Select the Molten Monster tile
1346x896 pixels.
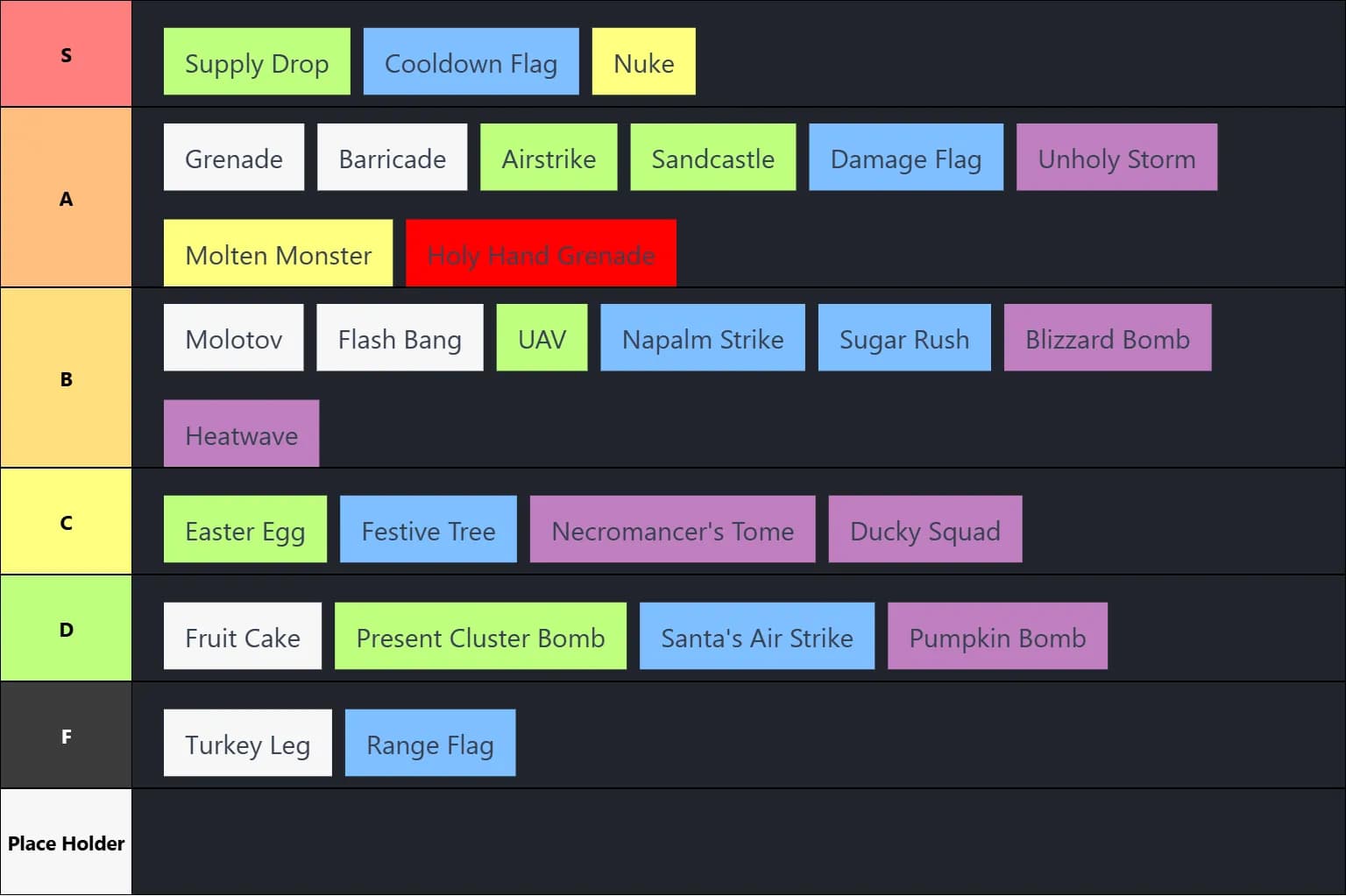point(277,254)
